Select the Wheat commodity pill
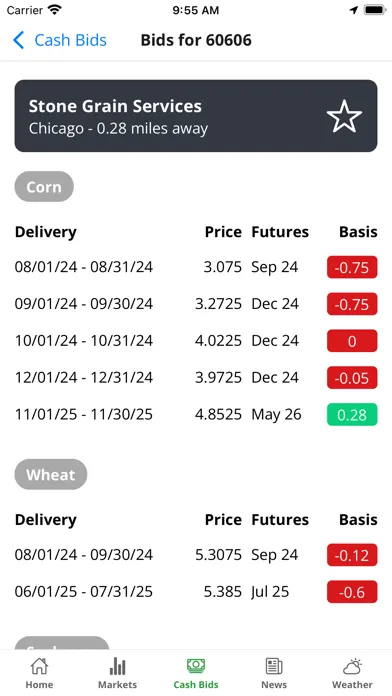This screenshot has width=392, height=696. (x=51, y=475)
